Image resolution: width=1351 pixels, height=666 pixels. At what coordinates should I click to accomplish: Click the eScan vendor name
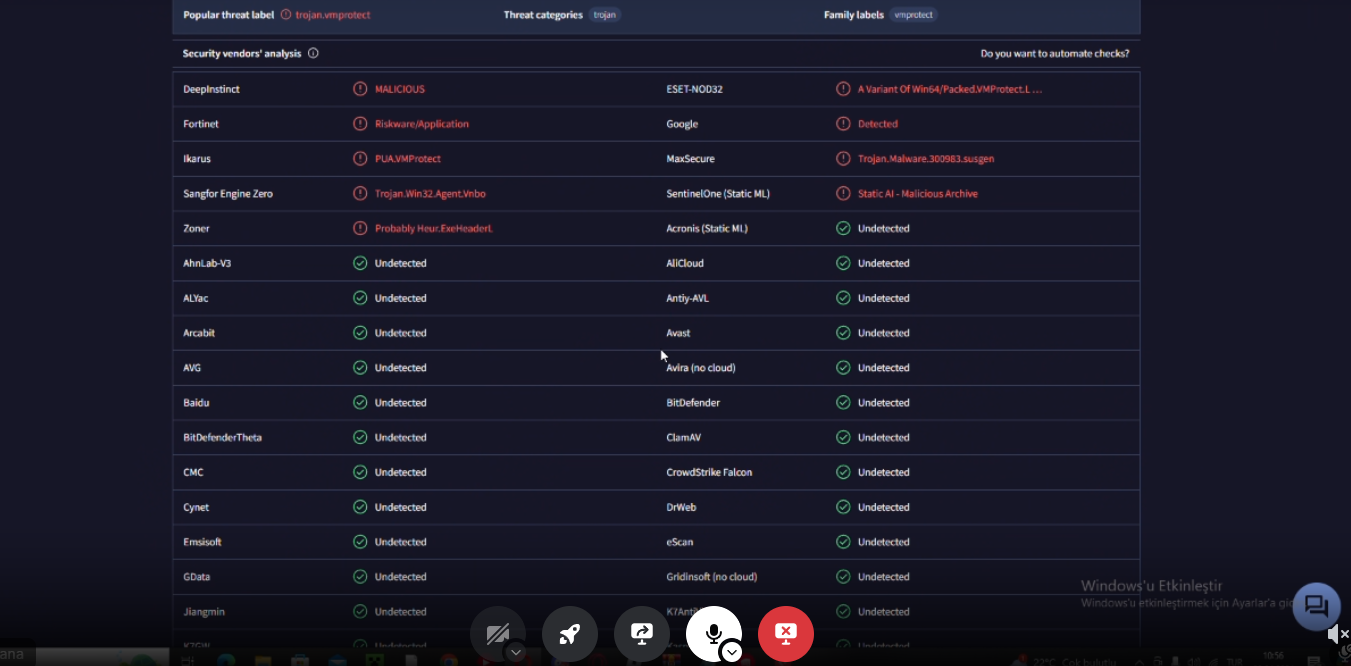coord(679,542)
